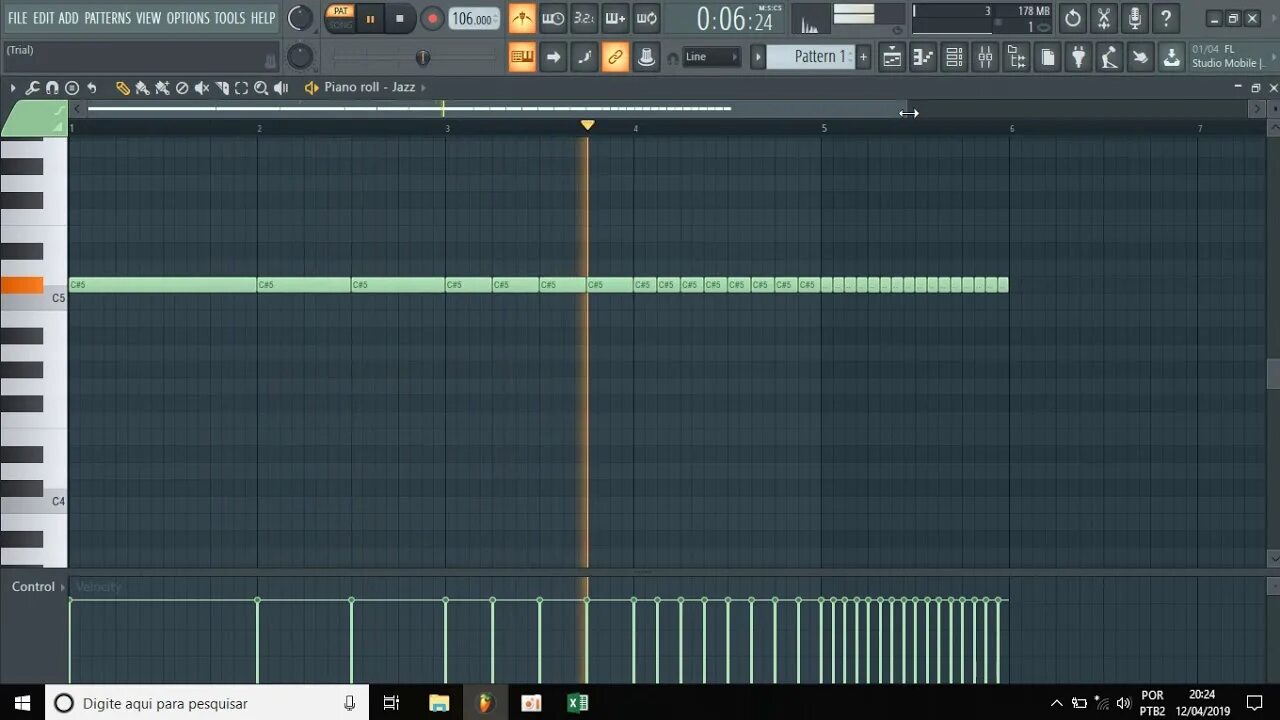The height and width of the screenshot is (720, 1280).
Task: Open the Line snap dropdown
Action: click(711, 57)
